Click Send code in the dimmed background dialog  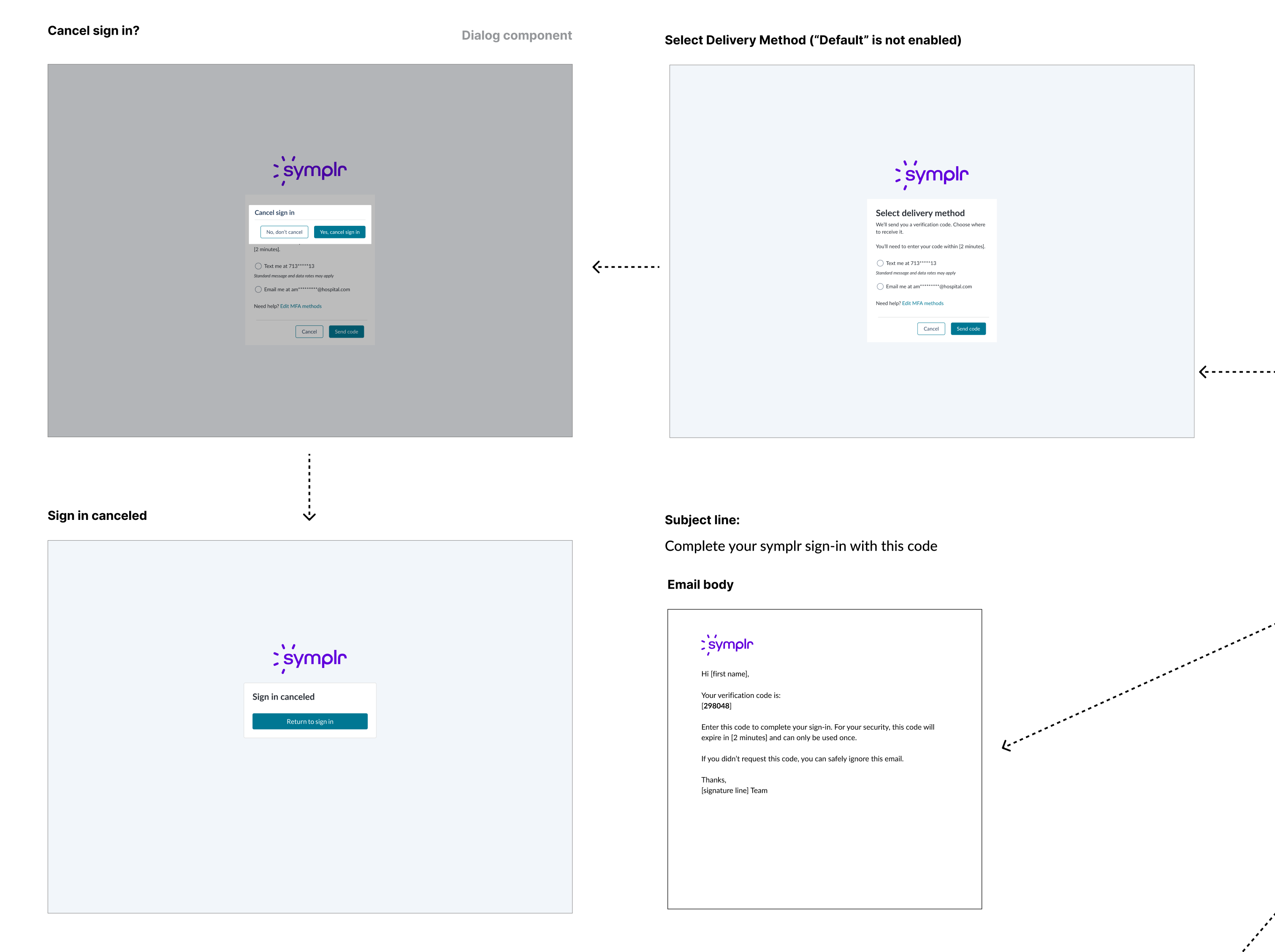click(347, 331)
